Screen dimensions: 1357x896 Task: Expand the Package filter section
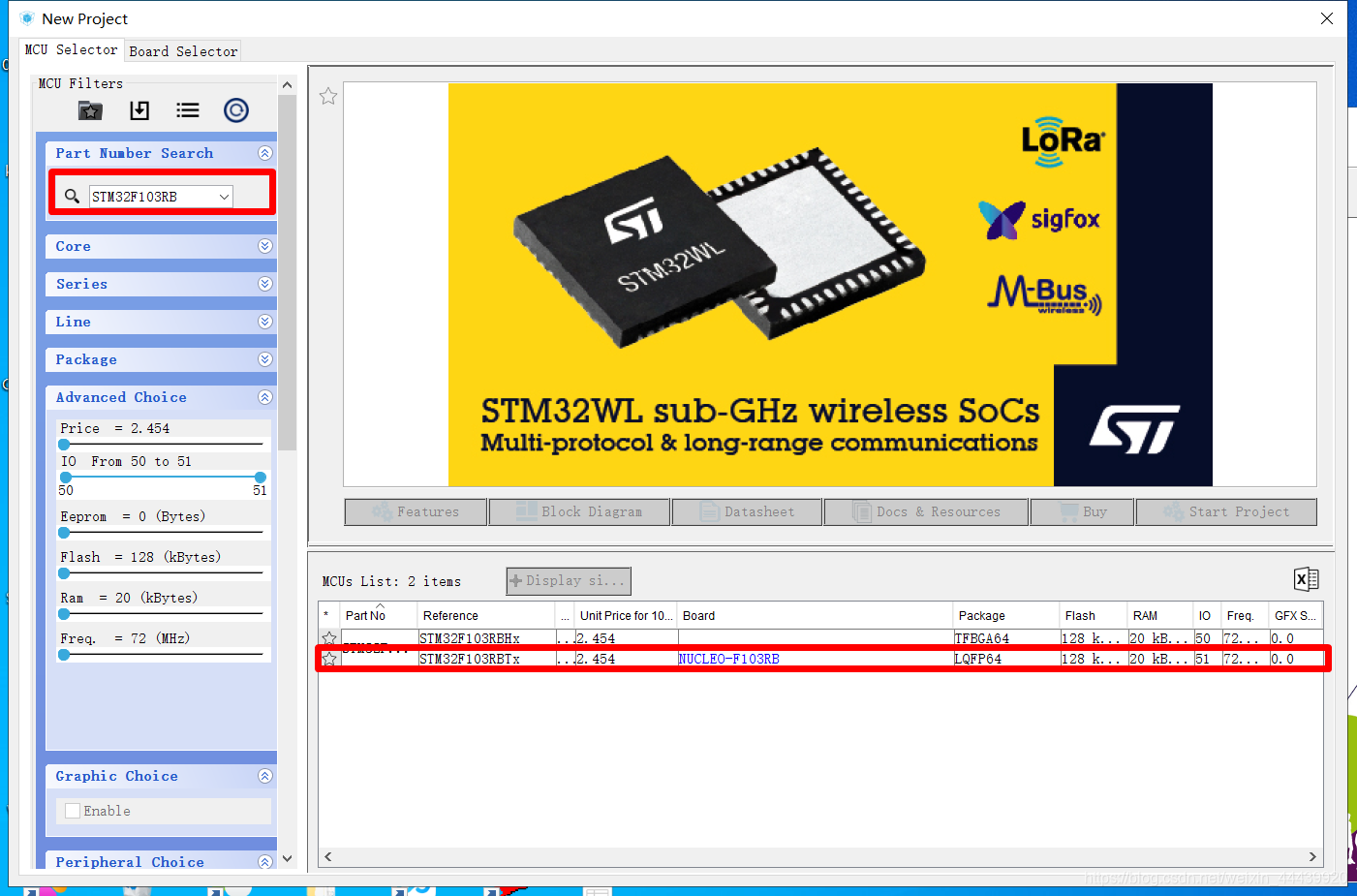(265, 359)
